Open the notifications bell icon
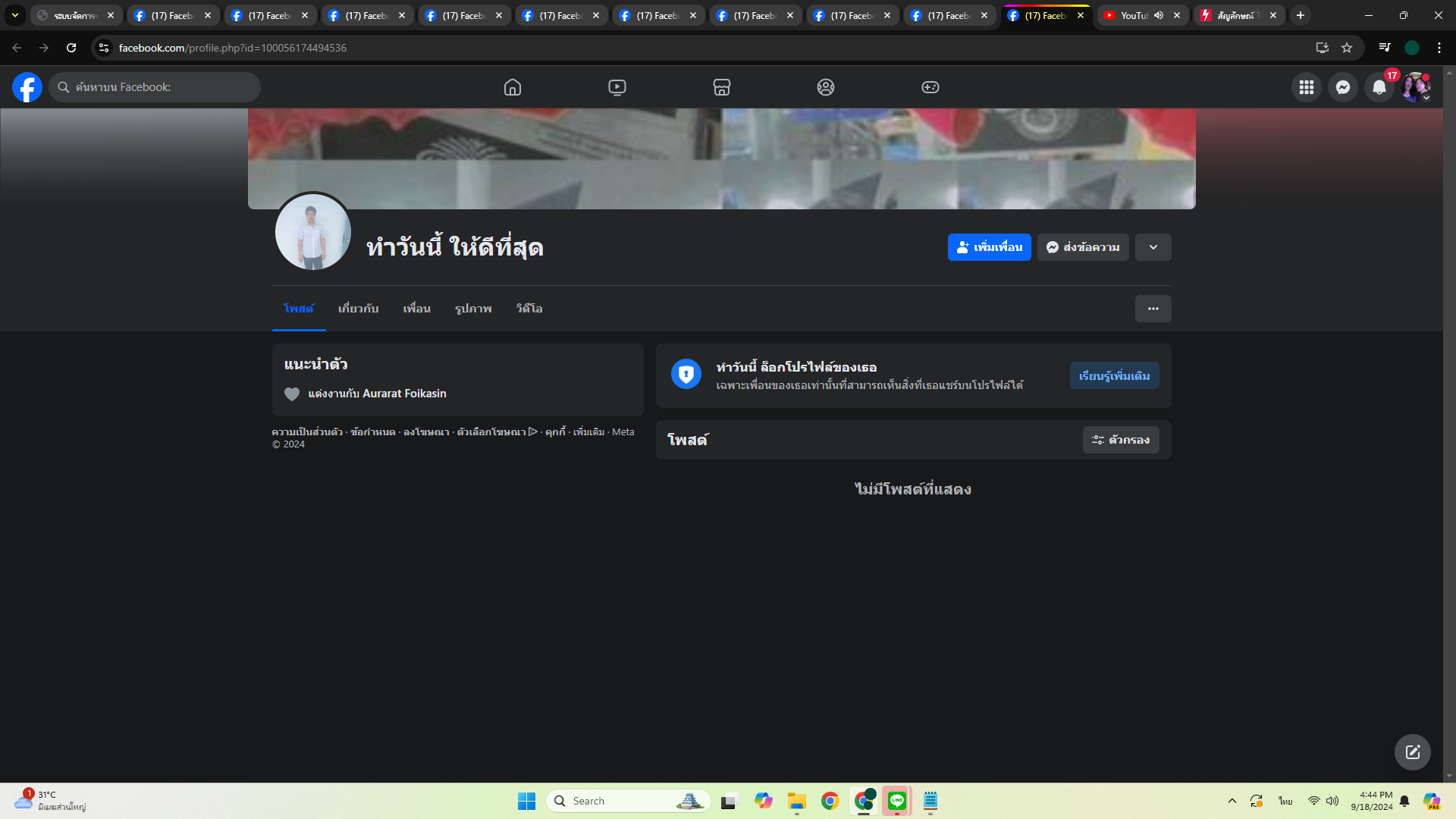Image resolution: width=1456 pixels, height=819 pixels. click(1379, 87)
